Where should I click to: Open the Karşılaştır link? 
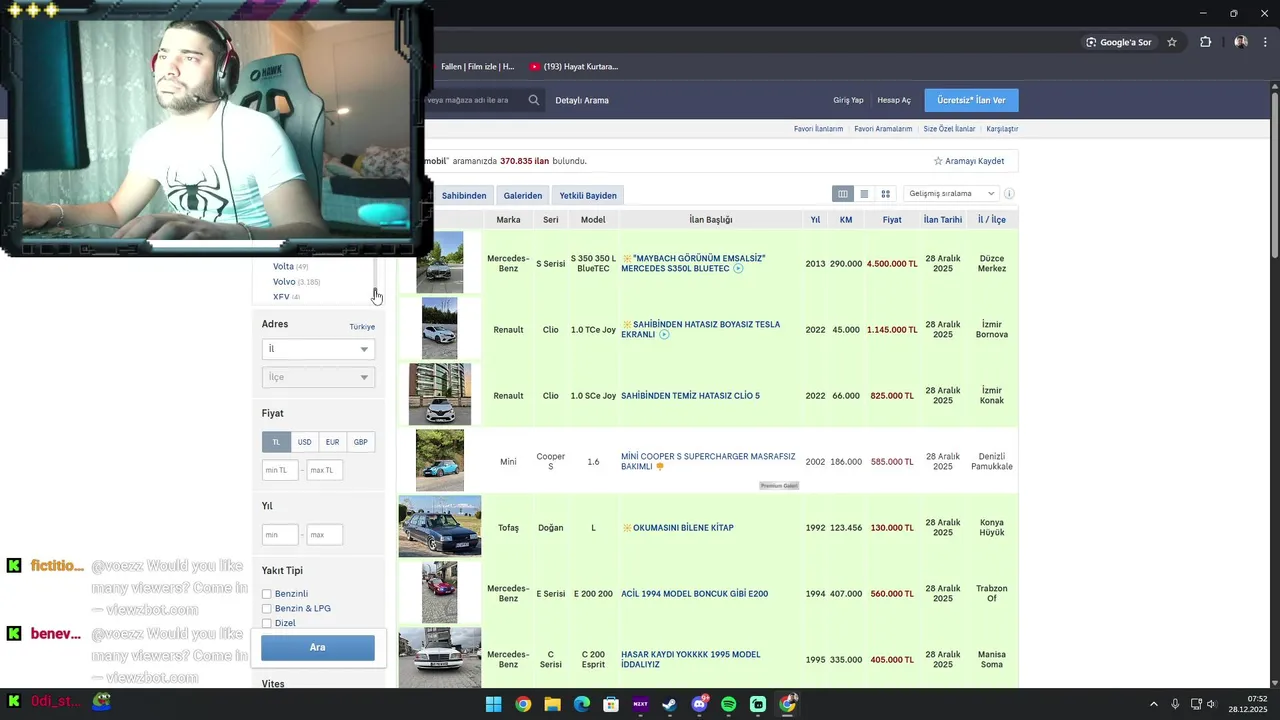click(x=1002, y=129)
